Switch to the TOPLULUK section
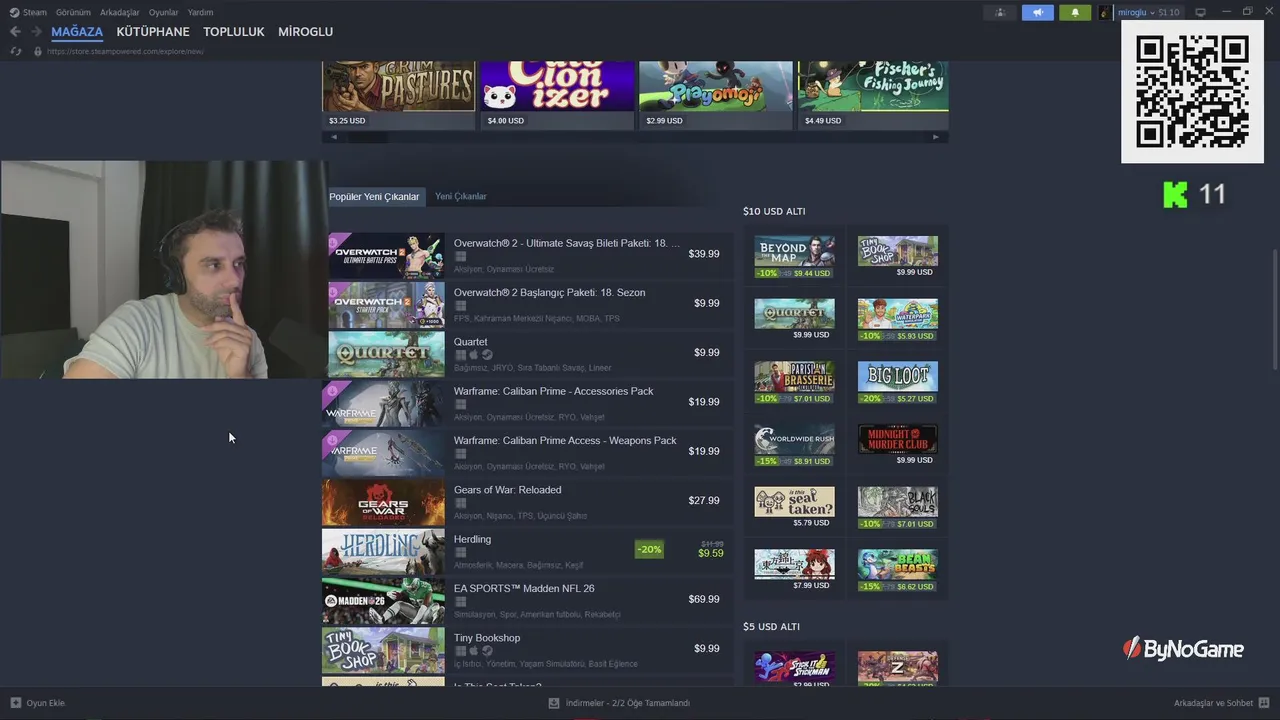Viewport: 1280px width, 720px height. tap(234, 32)
